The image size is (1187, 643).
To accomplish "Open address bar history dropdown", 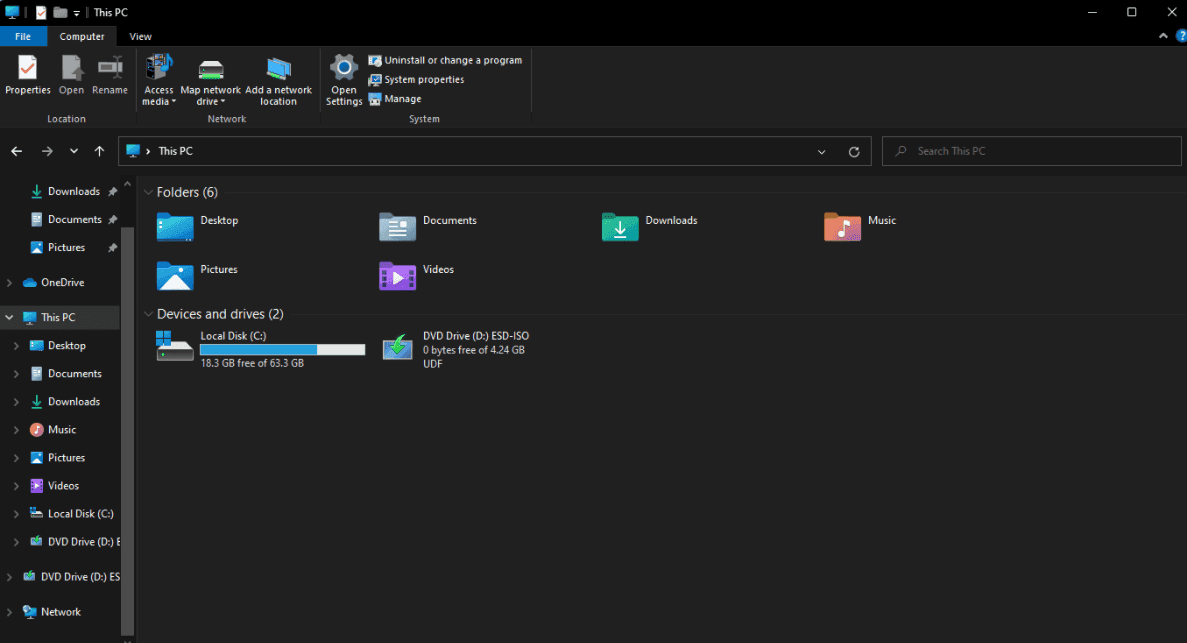I will (821, 151).
